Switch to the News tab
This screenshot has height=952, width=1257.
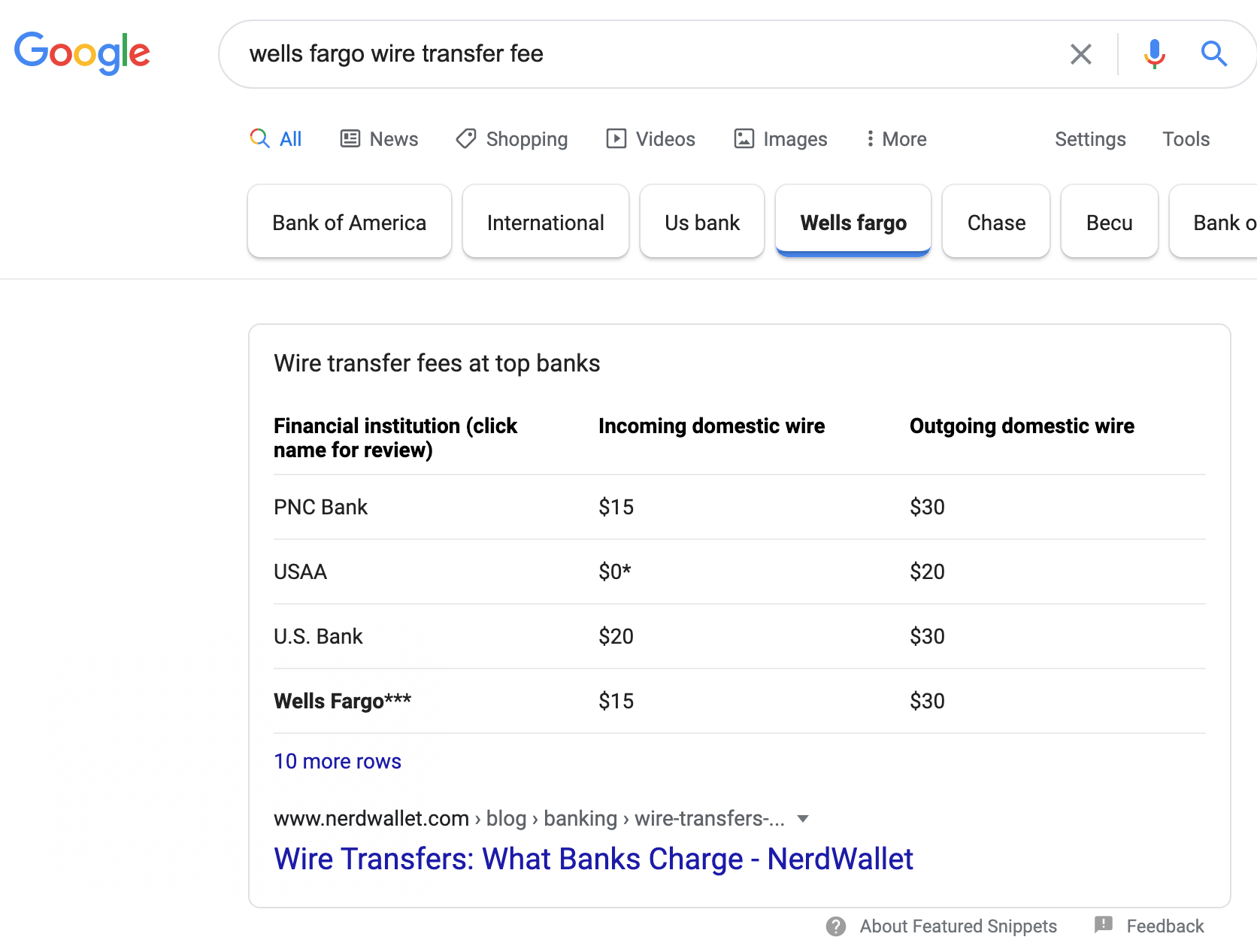tap(379, 138)
